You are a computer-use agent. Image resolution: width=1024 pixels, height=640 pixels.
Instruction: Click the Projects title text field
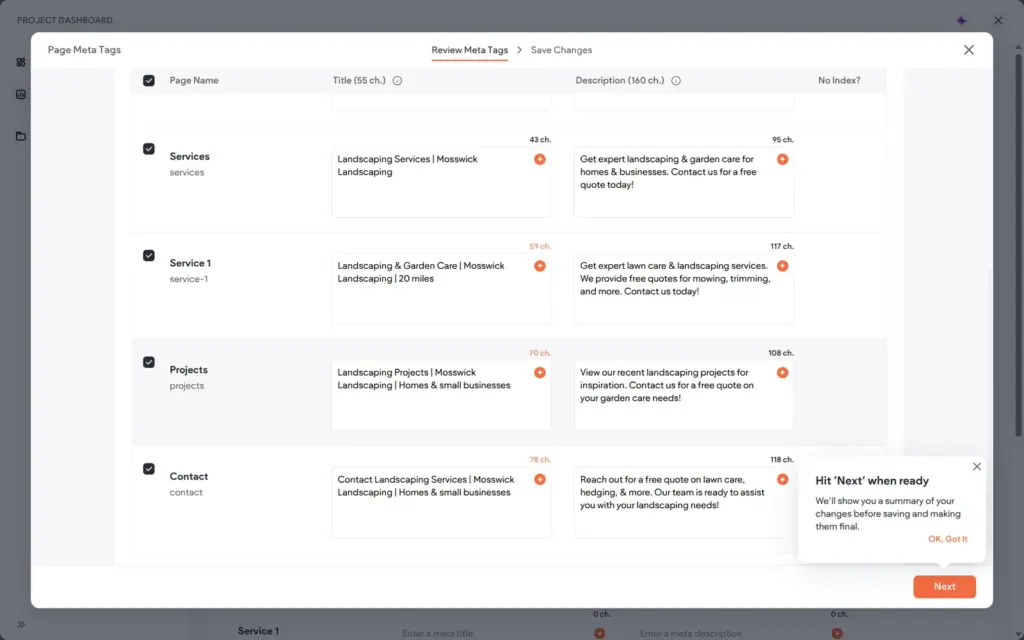pyautogui.click(x=441, y=395)
